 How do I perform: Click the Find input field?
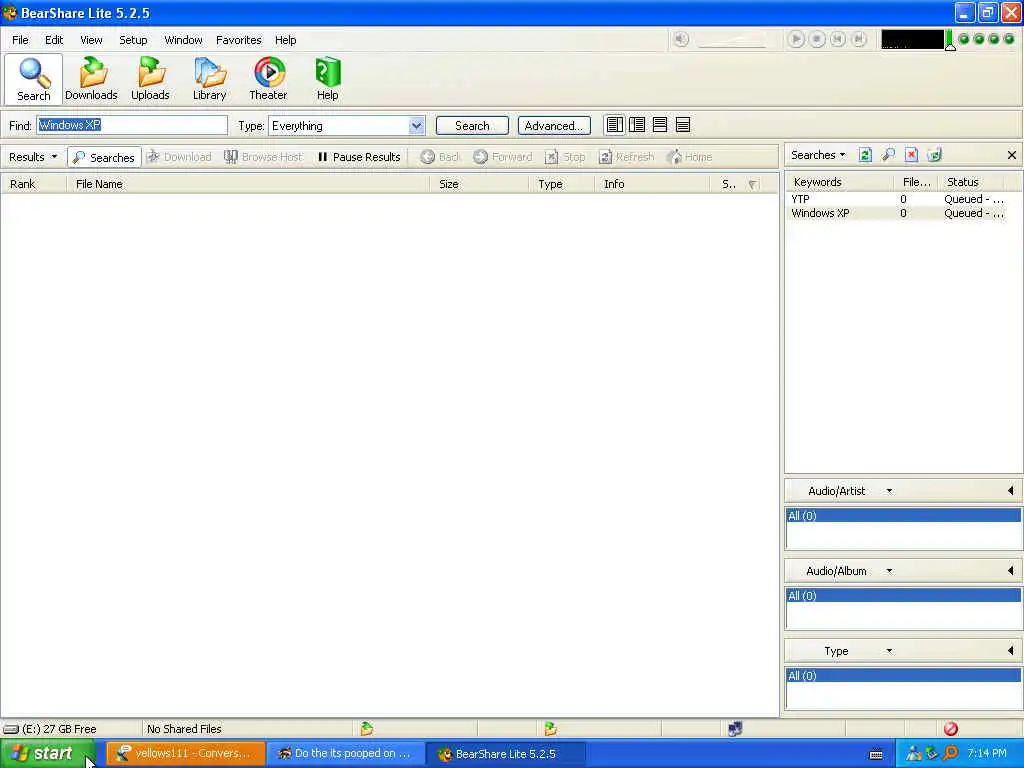(132, 125)
